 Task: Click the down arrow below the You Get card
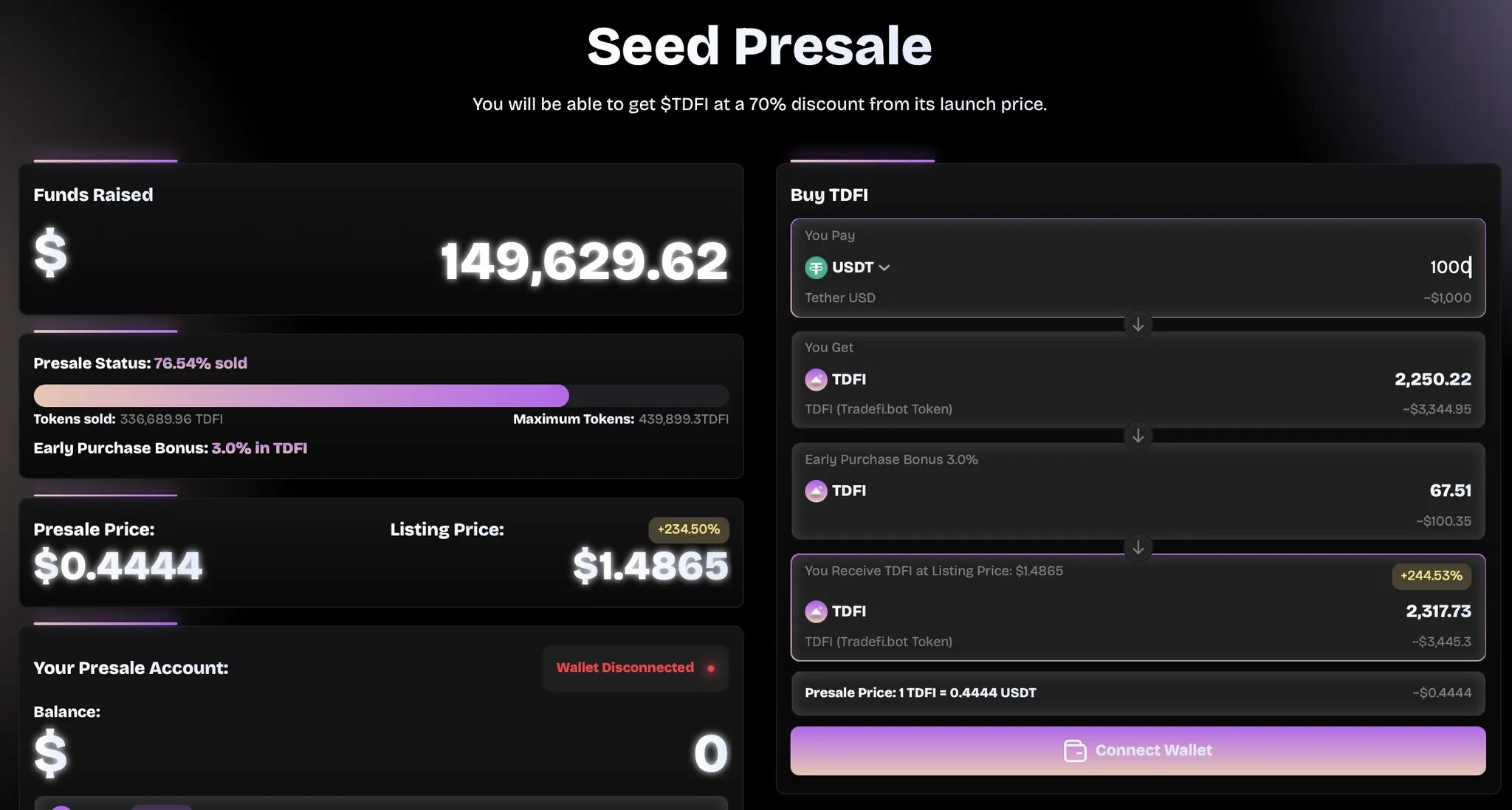[1138, 436]
